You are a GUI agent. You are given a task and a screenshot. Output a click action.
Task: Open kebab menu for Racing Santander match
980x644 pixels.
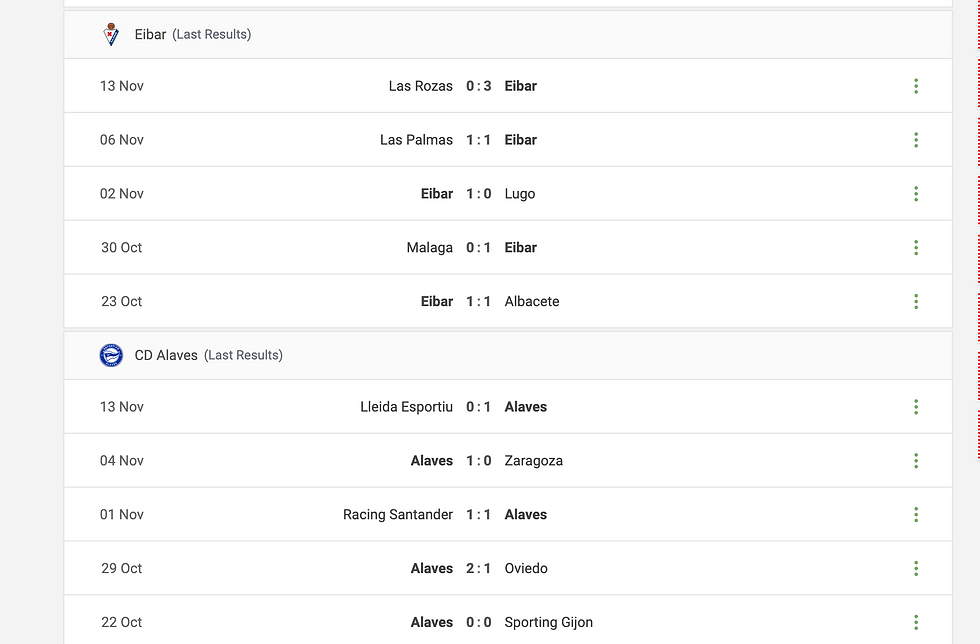[x=916, y=515]
